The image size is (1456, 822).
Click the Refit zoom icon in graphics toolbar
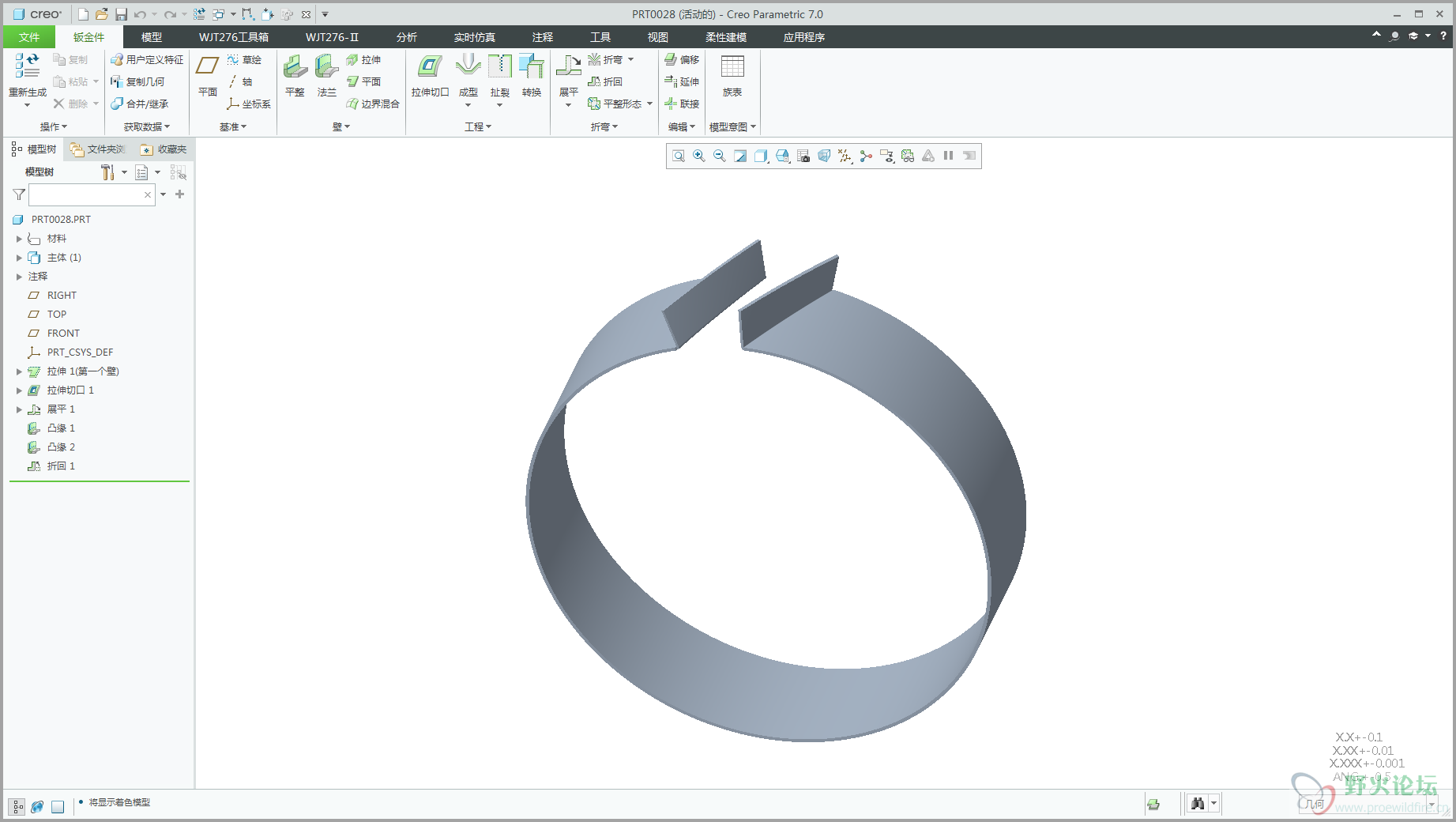[x=679, y=156]
